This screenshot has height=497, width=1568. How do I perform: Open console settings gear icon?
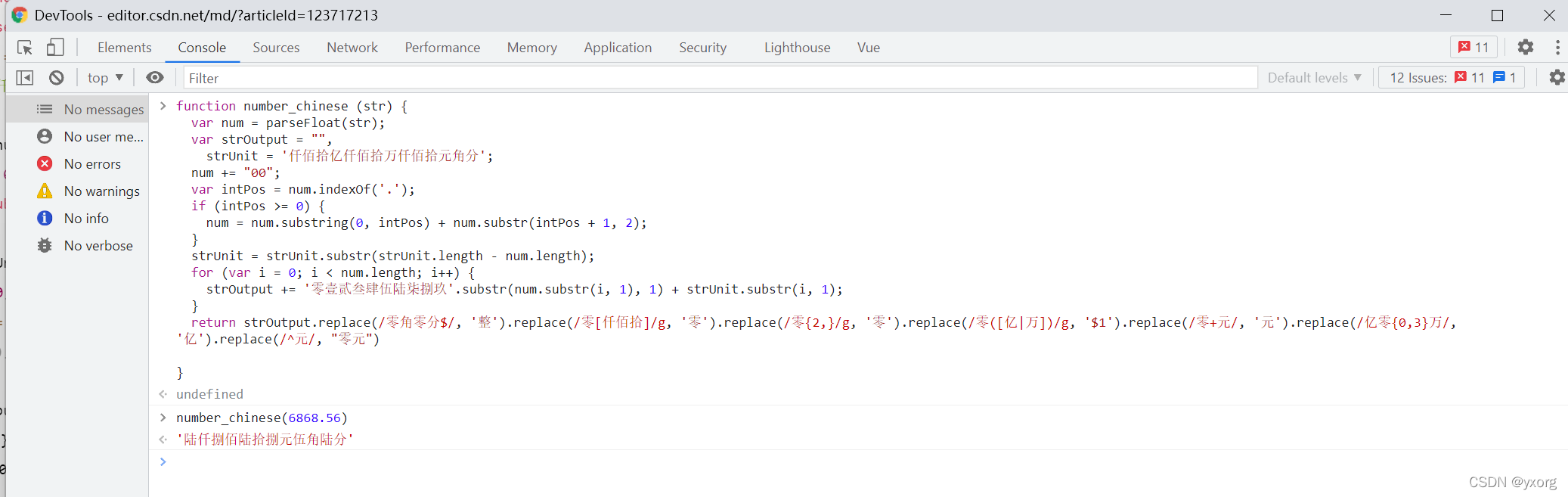tap(1557, 77)
